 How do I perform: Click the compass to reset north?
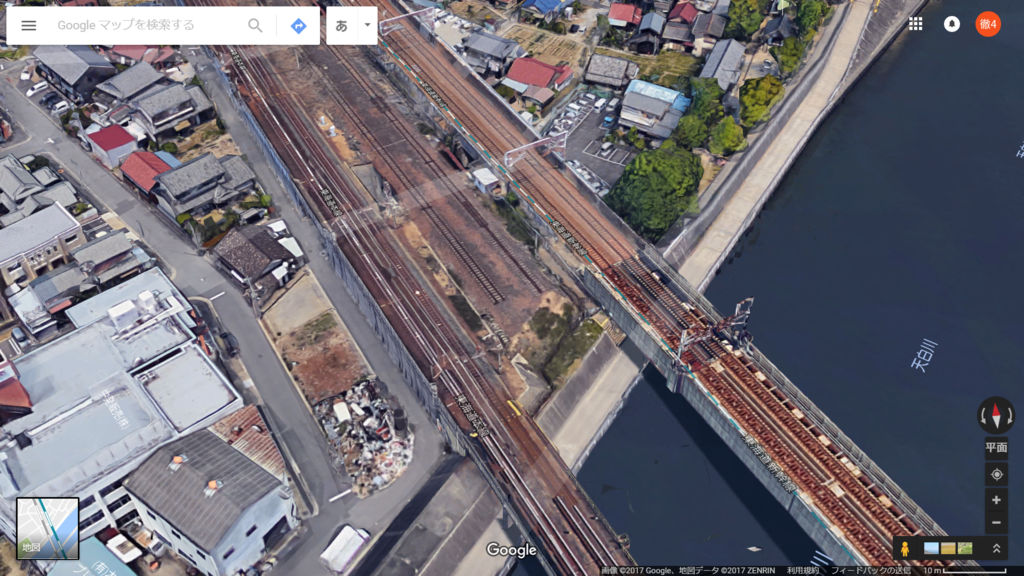[x=996, y=415]
